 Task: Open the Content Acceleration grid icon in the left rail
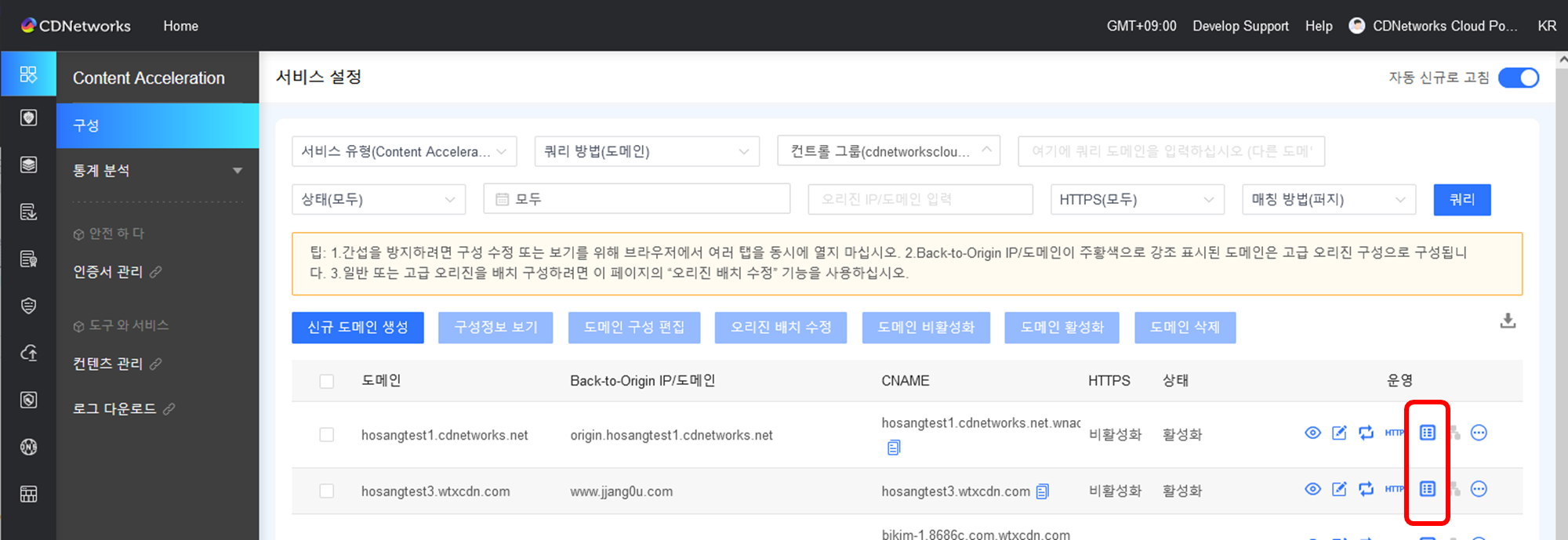[28, 74]
